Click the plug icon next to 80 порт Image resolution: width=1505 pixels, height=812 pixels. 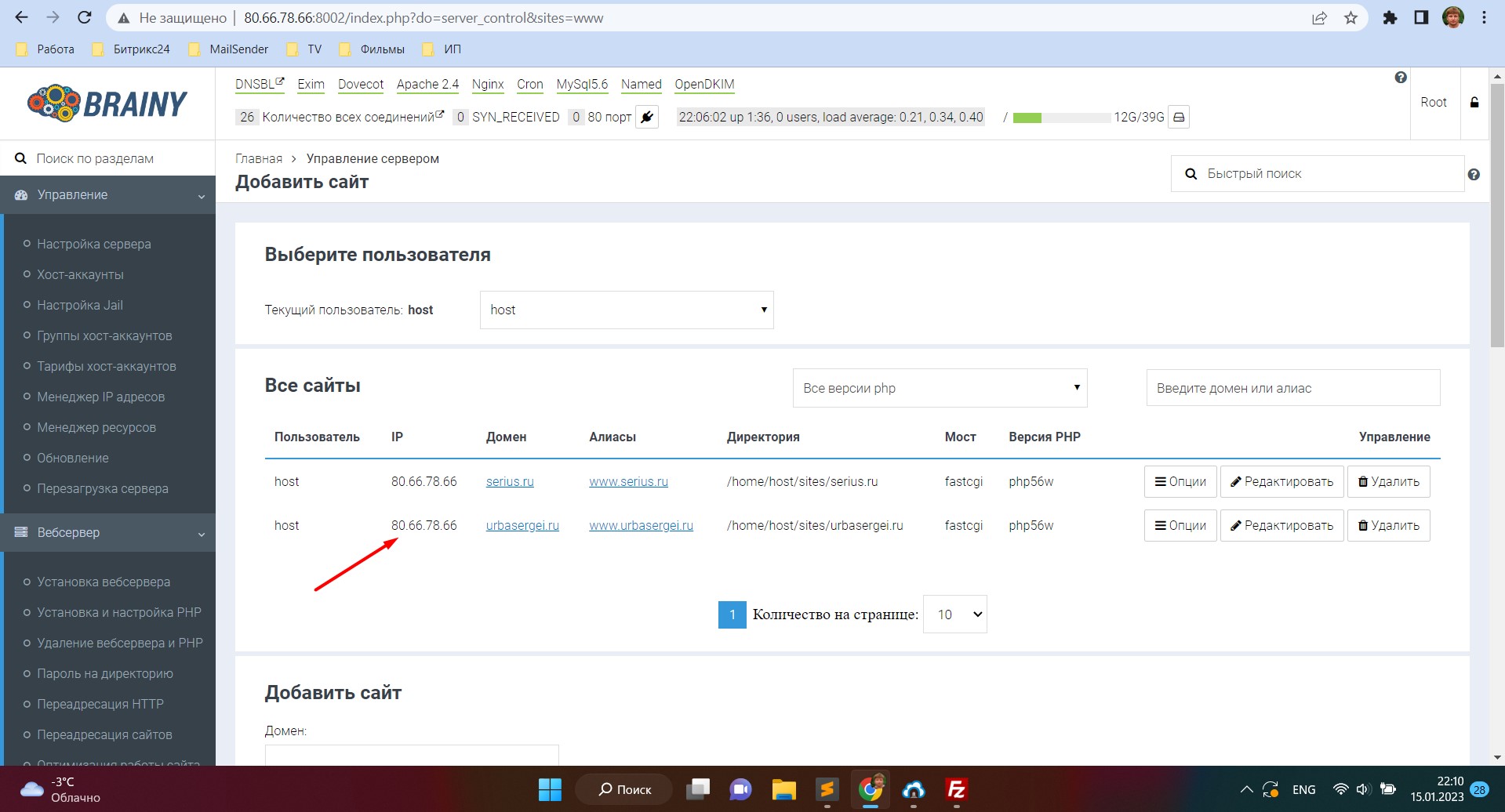point(645,117)
